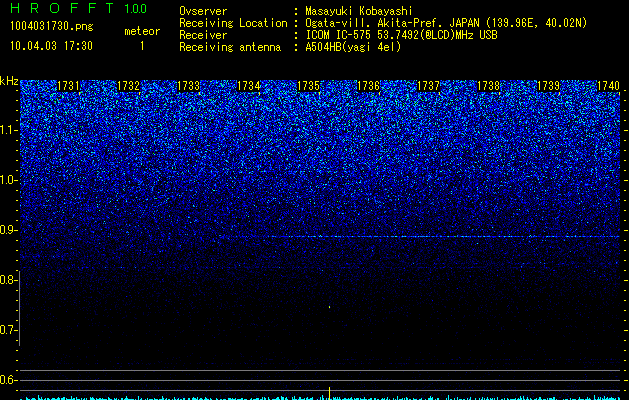Click the 1732 time marker
This screenshot has width=629, height=400.
pos(128,86)
